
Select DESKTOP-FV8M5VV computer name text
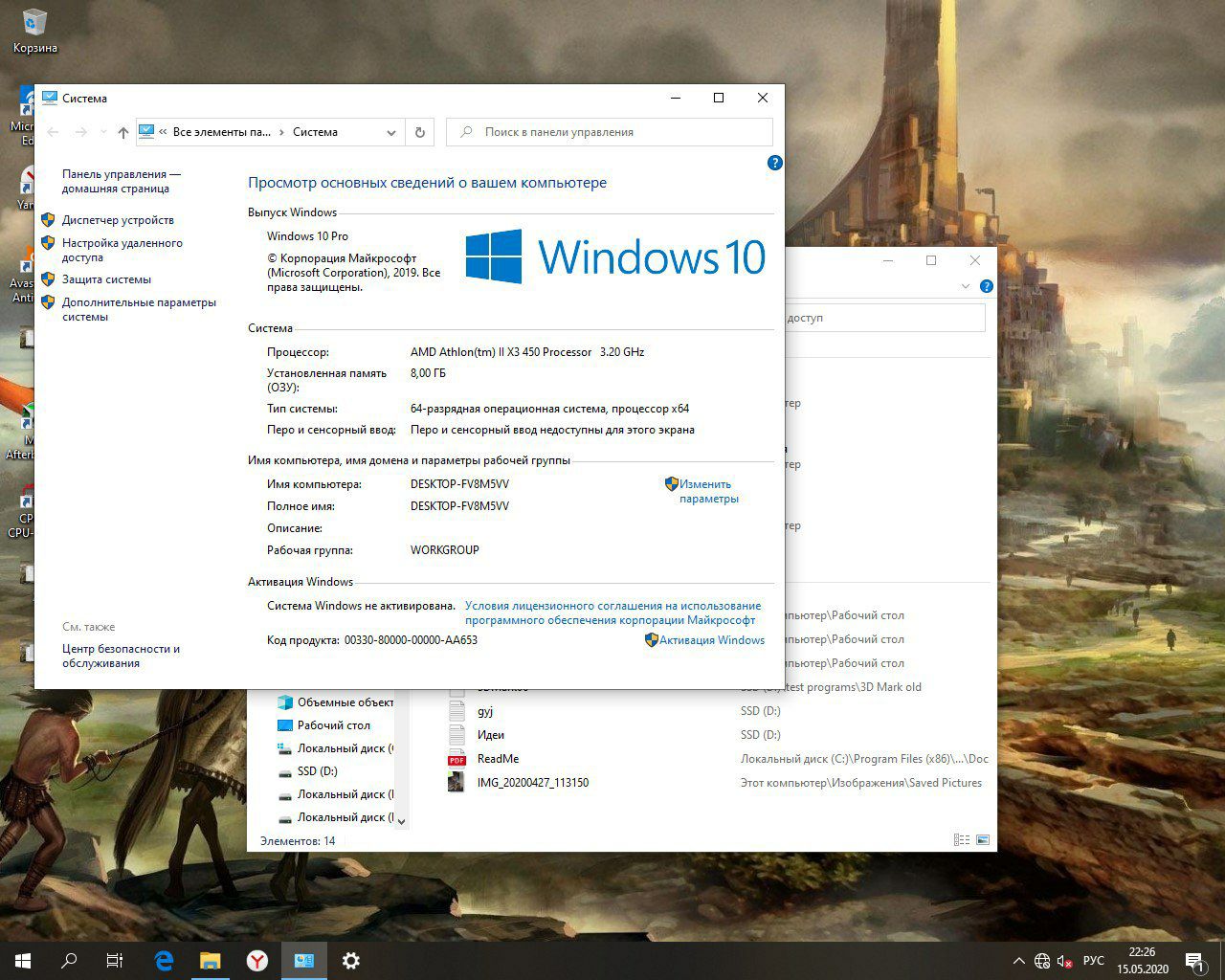coord(459,484)
